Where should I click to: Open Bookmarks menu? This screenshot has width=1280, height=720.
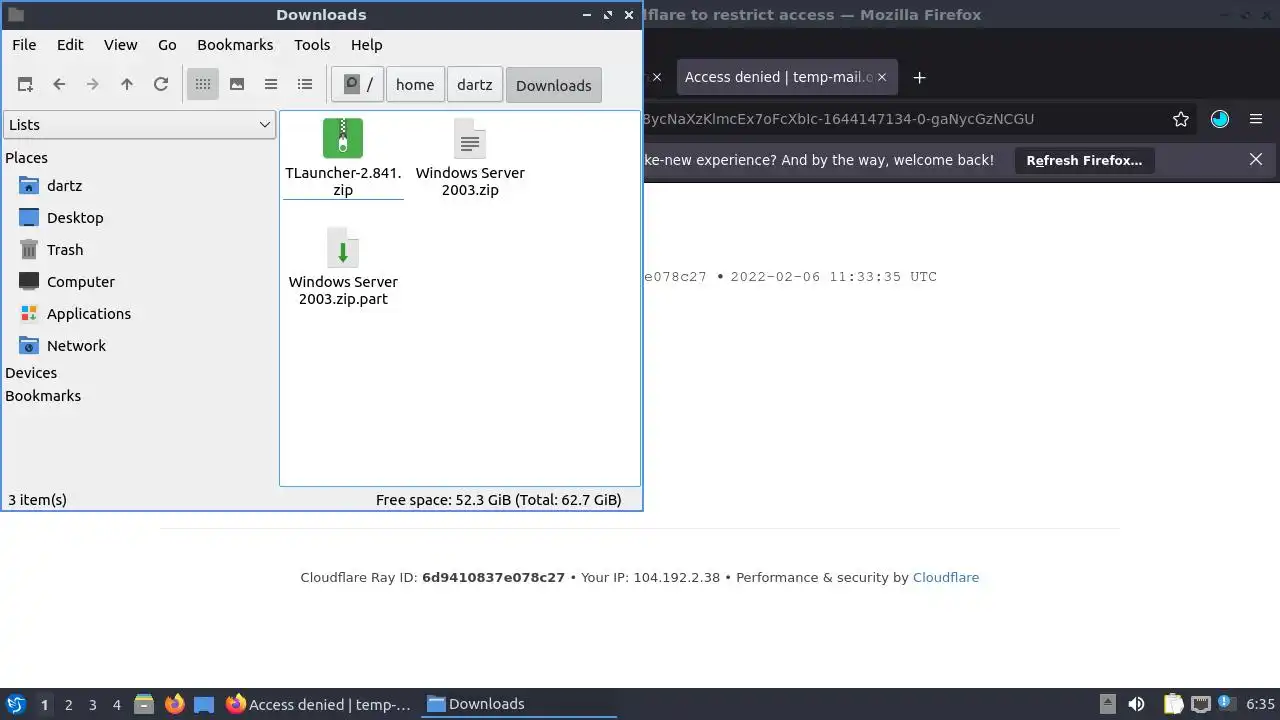point(235,45)
